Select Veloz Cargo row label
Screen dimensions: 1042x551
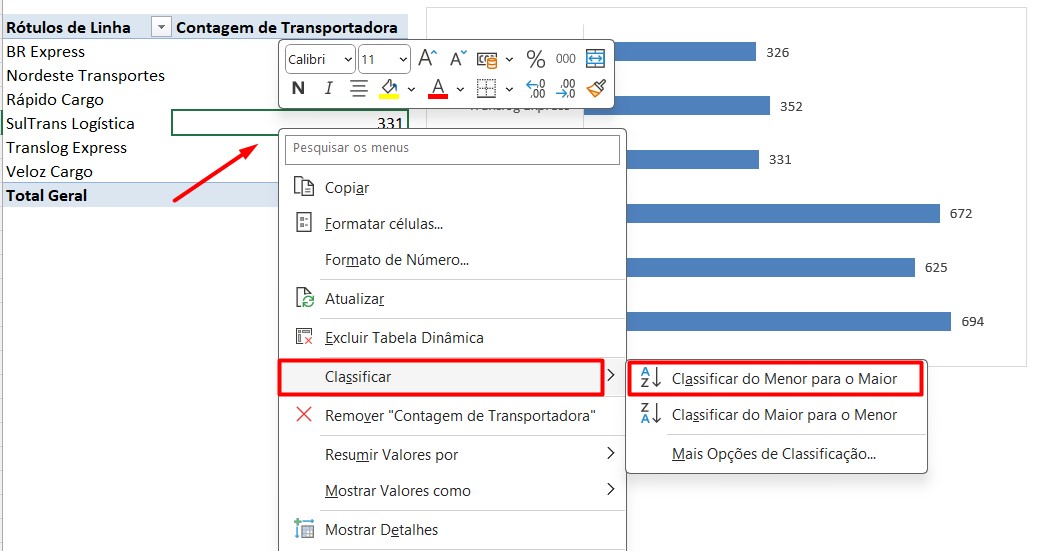[50, 171]
